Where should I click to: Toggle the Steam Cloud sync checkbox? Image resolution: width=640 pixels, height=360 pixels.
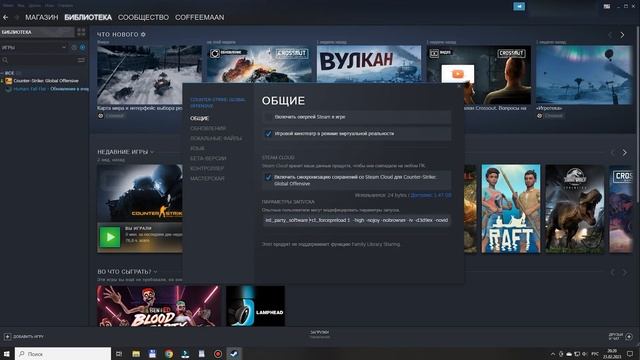[268, 177]
